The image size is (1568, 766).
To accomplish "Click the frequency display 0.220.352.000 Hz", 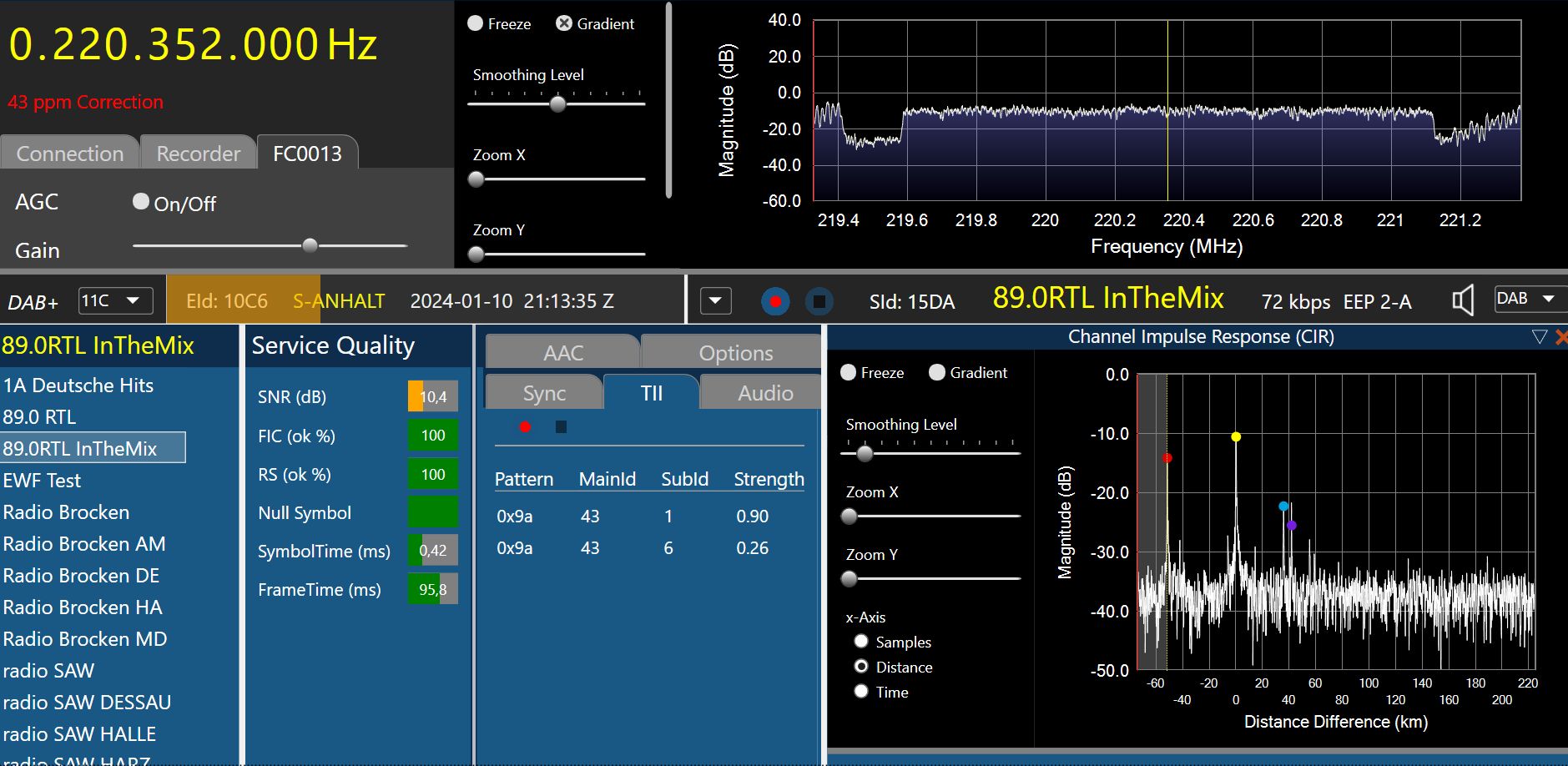I will click(x=193, y=44).
